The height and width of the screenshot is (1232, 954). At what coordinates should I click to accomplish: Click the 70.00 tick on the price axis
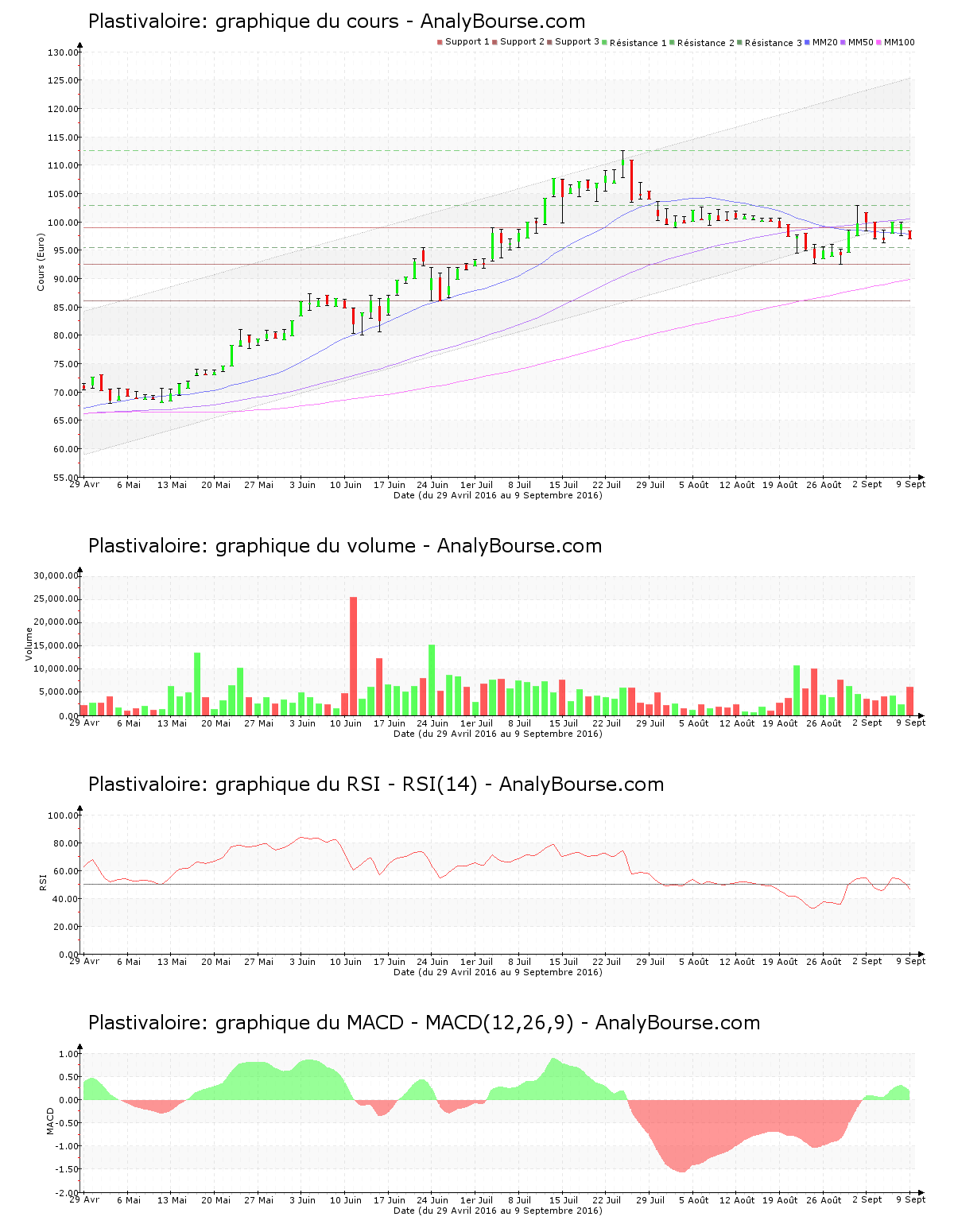point(65,393)
